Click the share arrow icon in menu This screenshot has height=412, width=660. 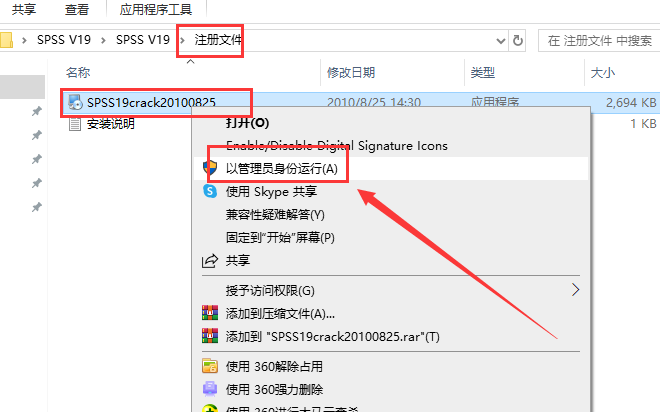click(x=210, y=261)
